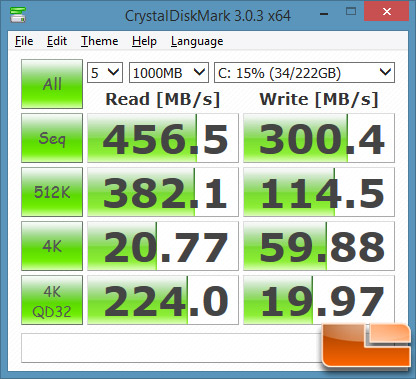Click the 512K read result 382.1
Screen dimensions: 416x379
(x=163, y=192)
